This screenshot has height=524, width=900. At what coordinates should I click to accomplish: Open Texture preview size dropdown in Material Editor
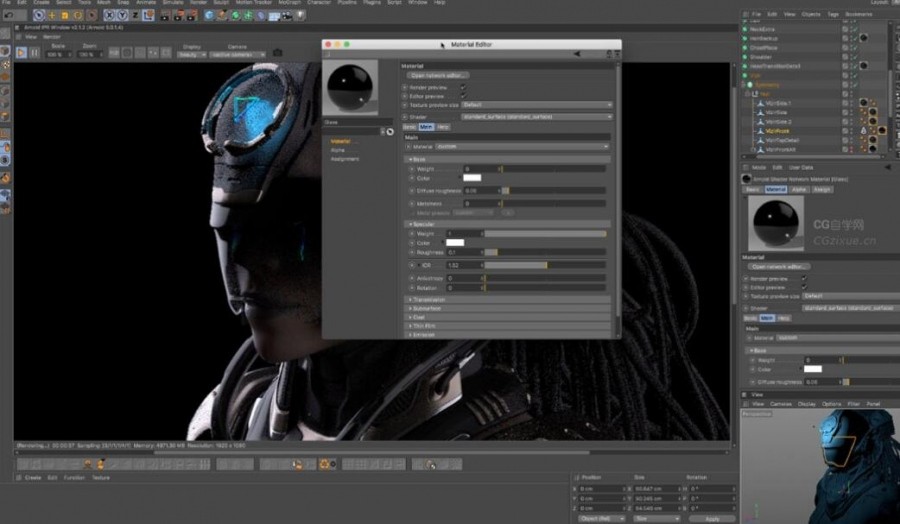tap(537, 105)
